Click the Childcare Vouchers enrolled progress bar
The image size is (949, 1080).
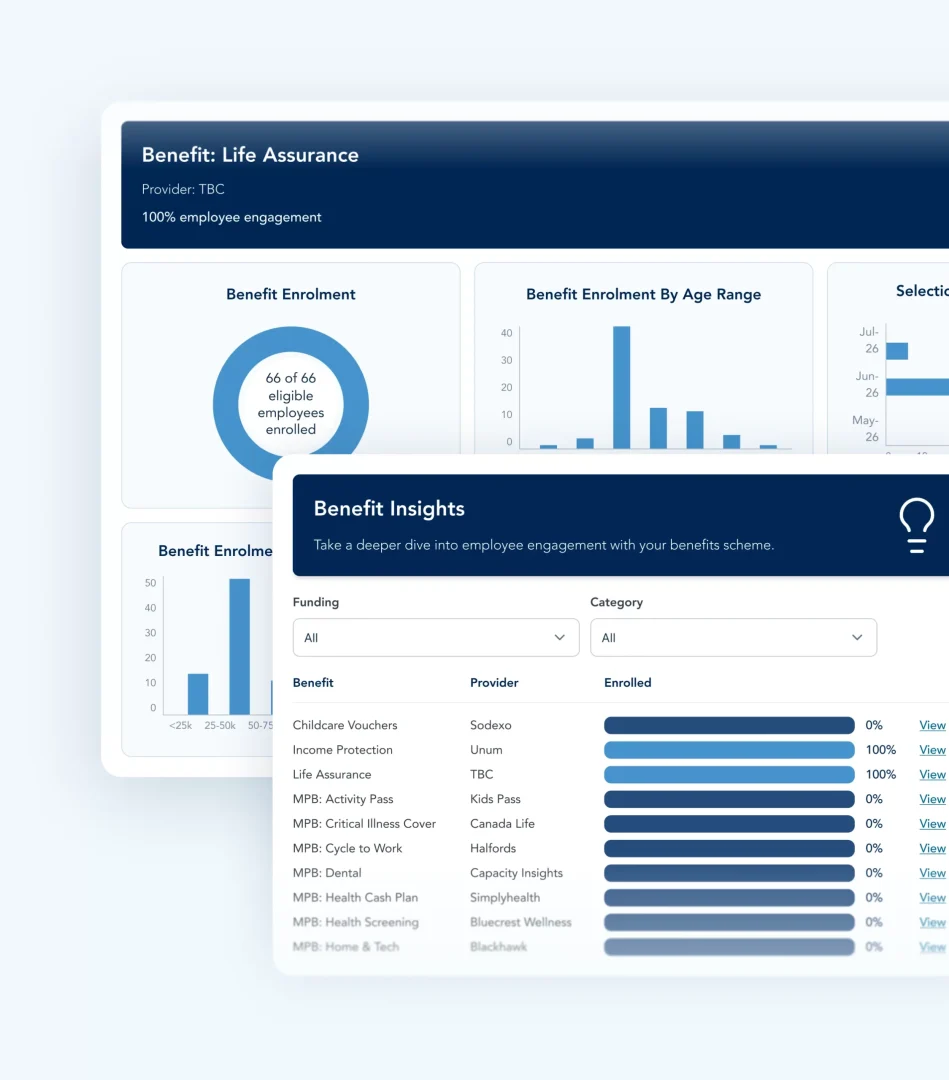coord(729,725)
